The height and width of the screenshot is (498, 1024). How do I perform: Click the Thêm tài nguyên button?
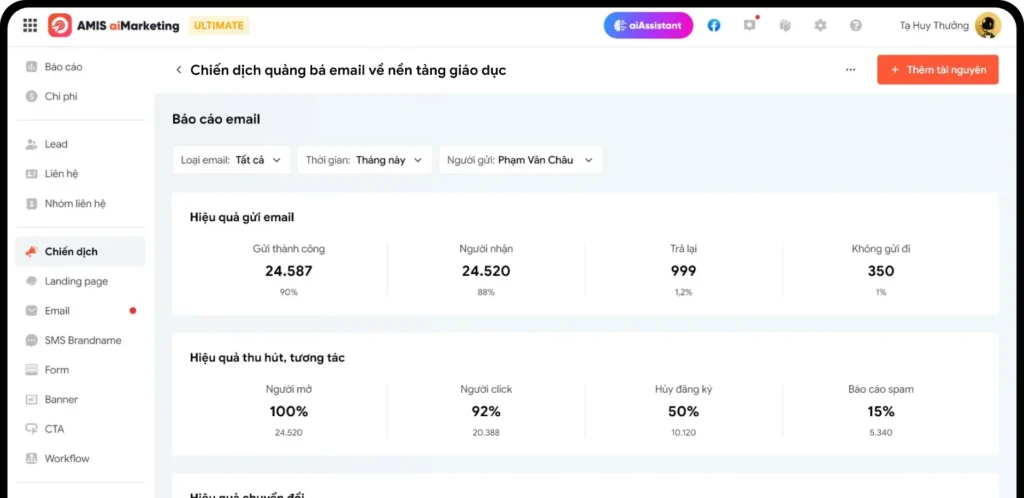(937, 70)
